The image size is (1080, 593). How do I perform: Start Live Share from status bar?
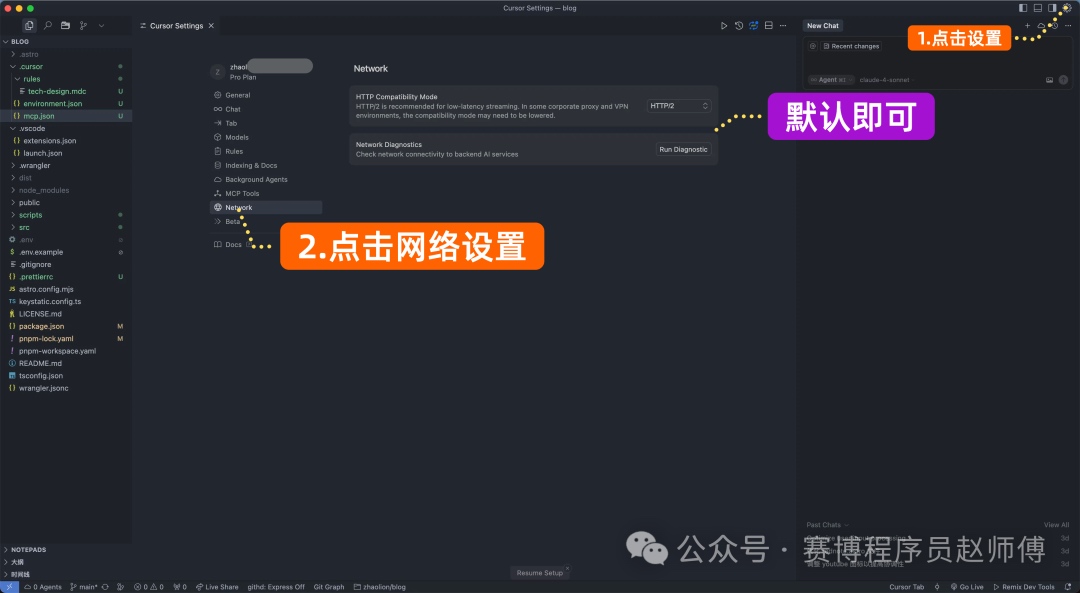(x=217, y=587)
